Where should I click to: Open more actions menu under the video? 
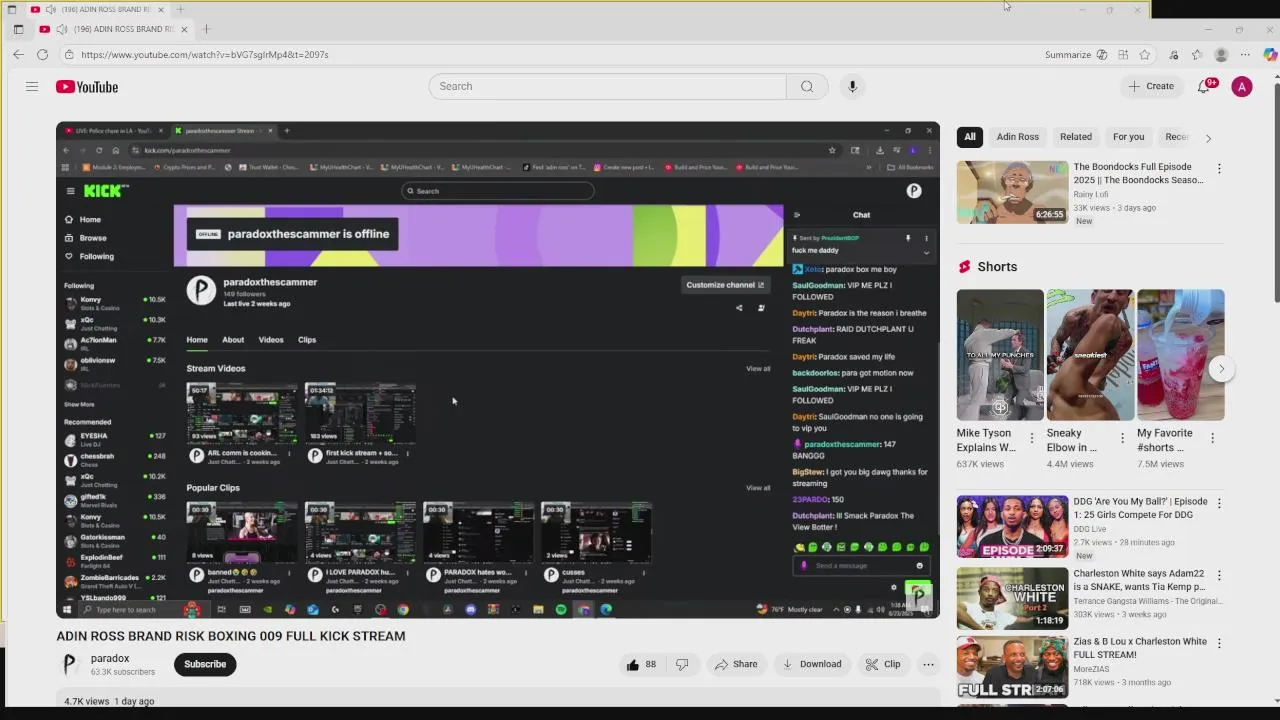click(928, 664)
